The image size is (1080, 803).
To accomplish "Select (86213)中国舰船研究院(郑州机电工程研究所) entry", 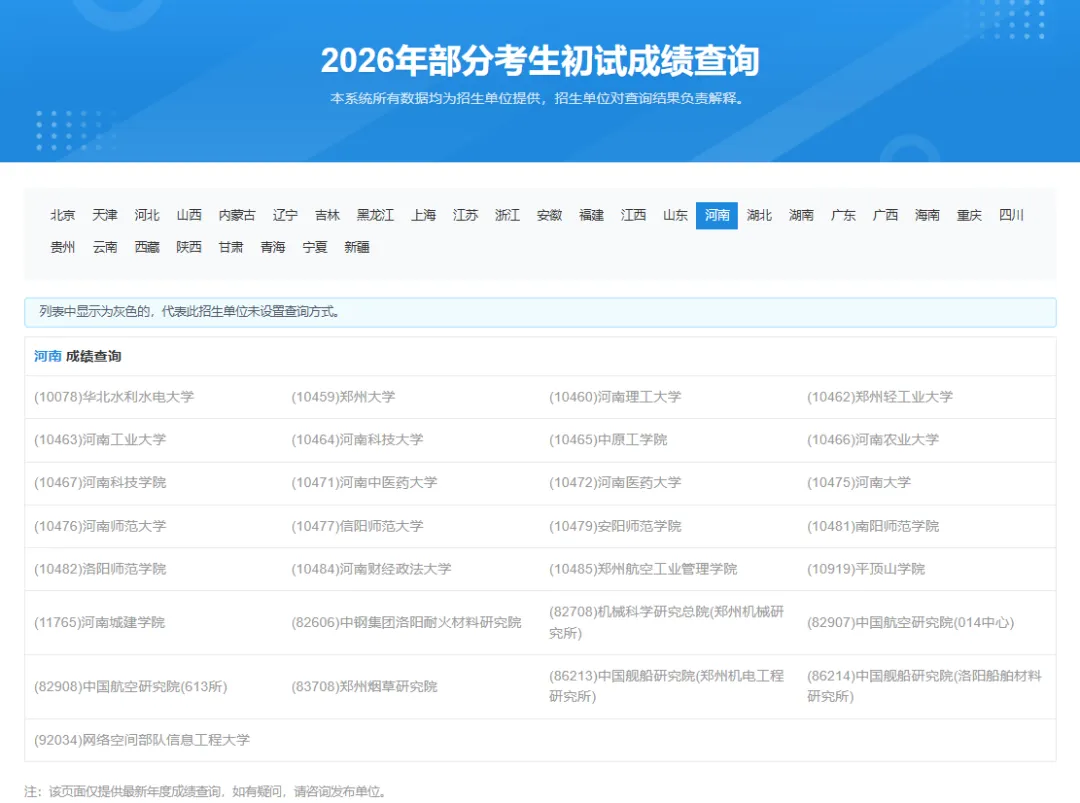I will pos(667,687).
